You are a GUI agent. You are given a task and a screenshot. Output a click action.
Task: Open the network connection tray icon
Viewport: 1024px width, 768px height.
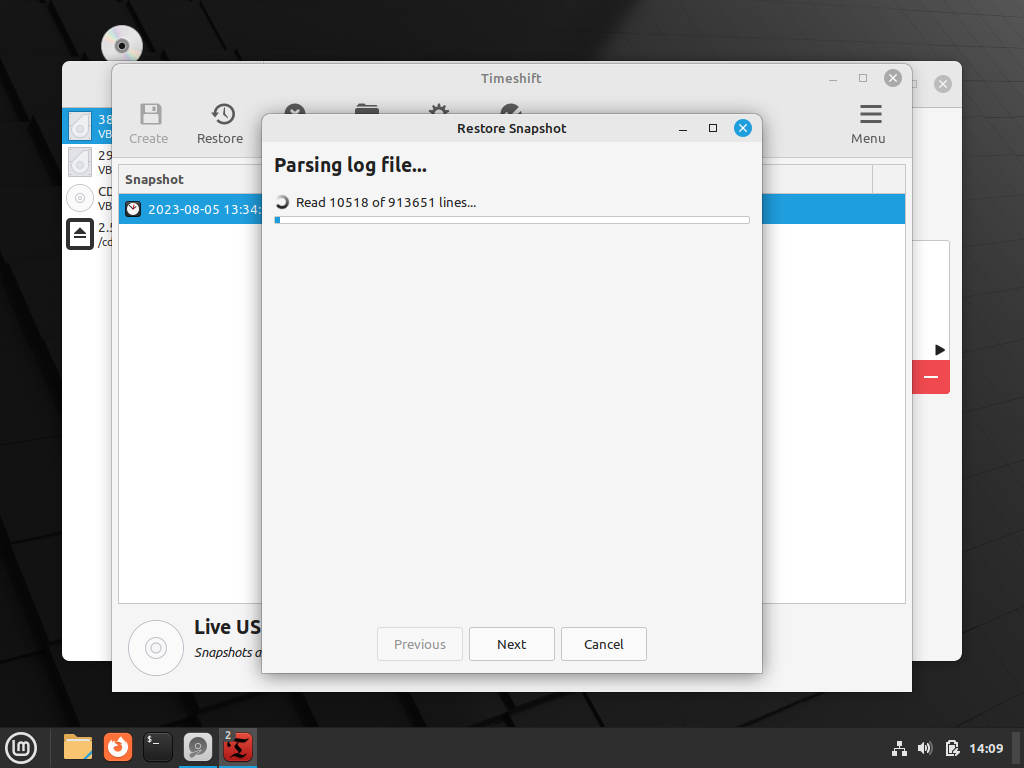899,748
